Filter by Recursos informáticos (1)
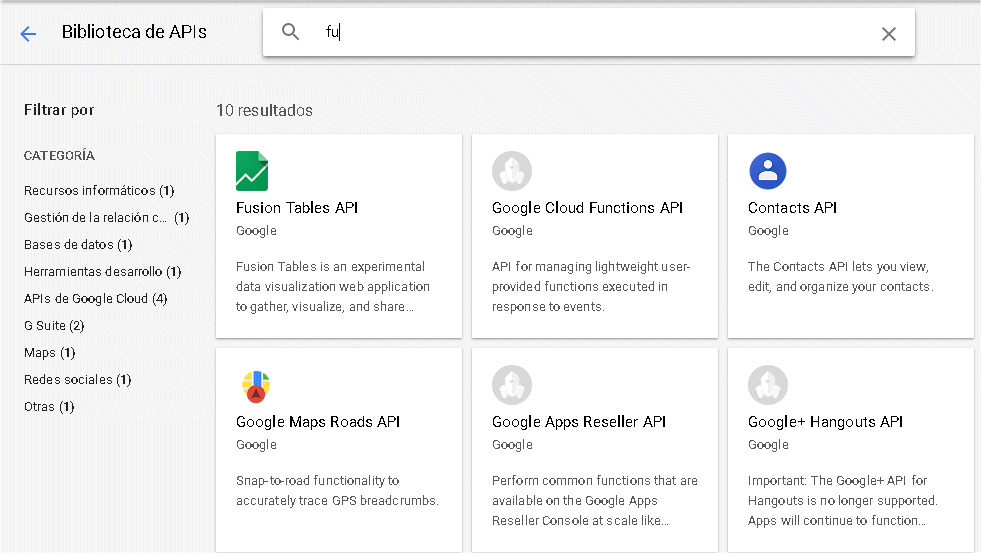This screenshot has width=981, height=553. (99, 190)
